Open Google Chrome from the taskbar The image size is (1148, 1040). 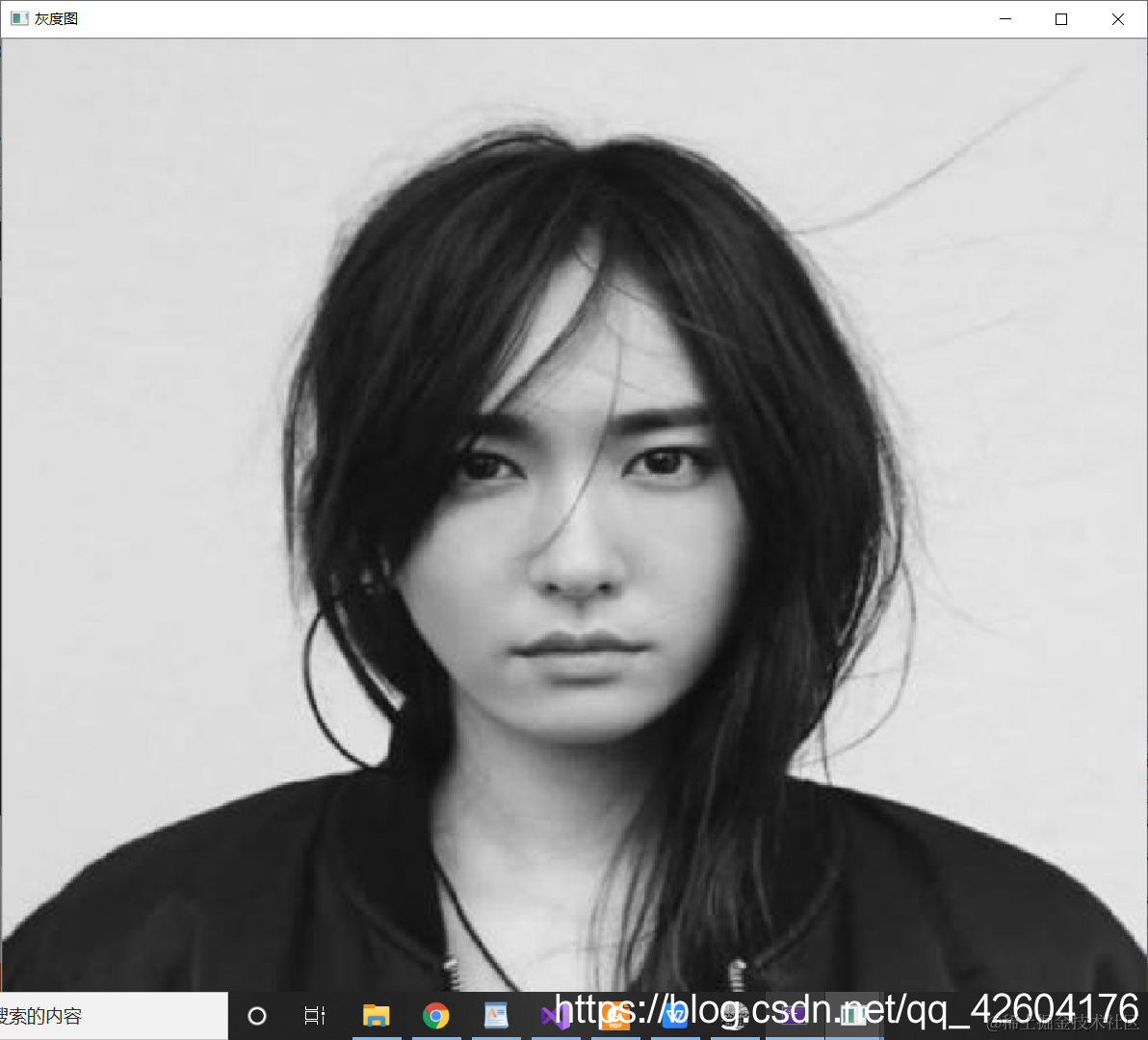click(x=436, y=1014)
